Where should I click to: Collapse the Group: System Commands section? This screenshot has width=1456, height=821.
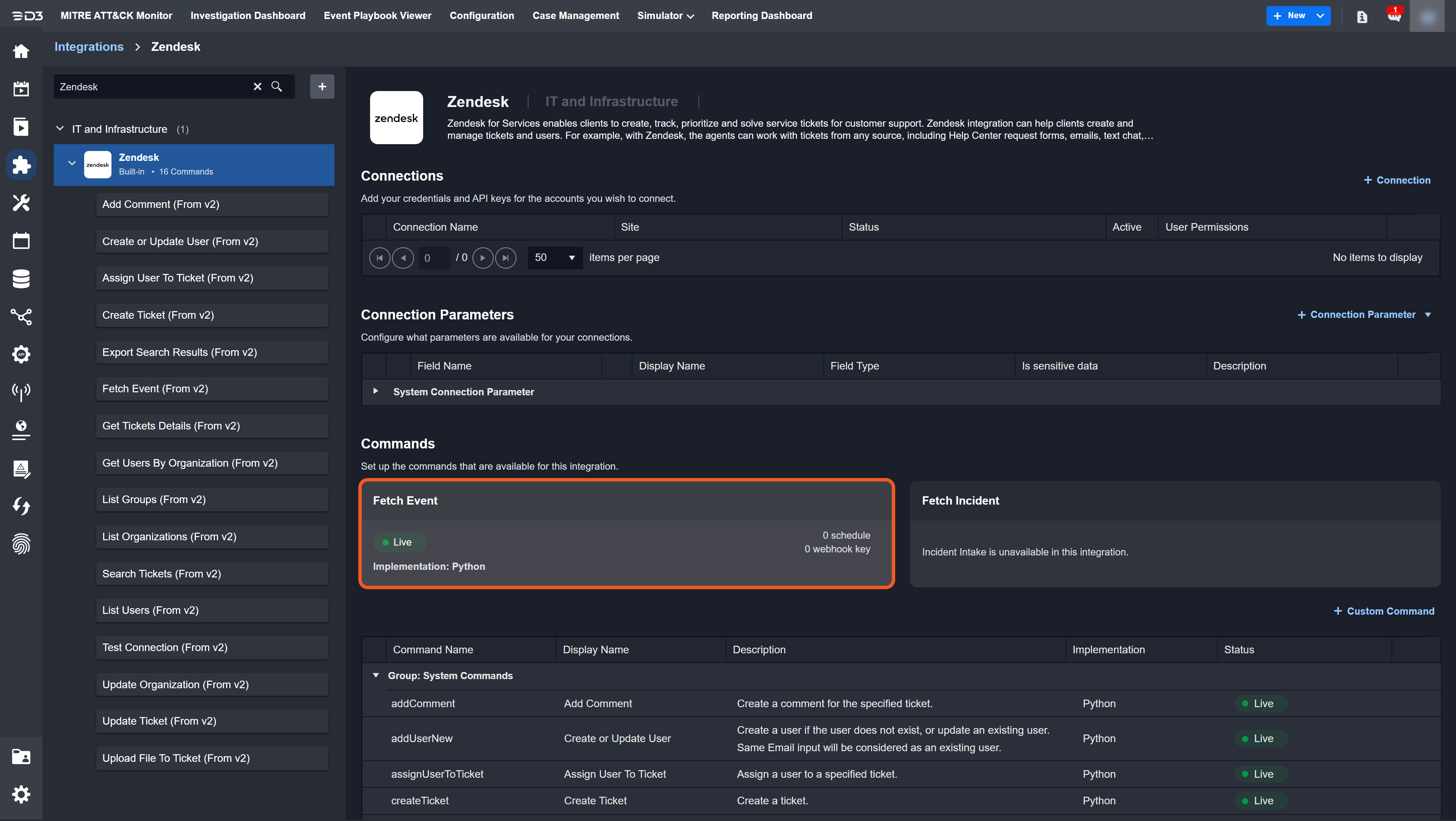tap(375, 676)
